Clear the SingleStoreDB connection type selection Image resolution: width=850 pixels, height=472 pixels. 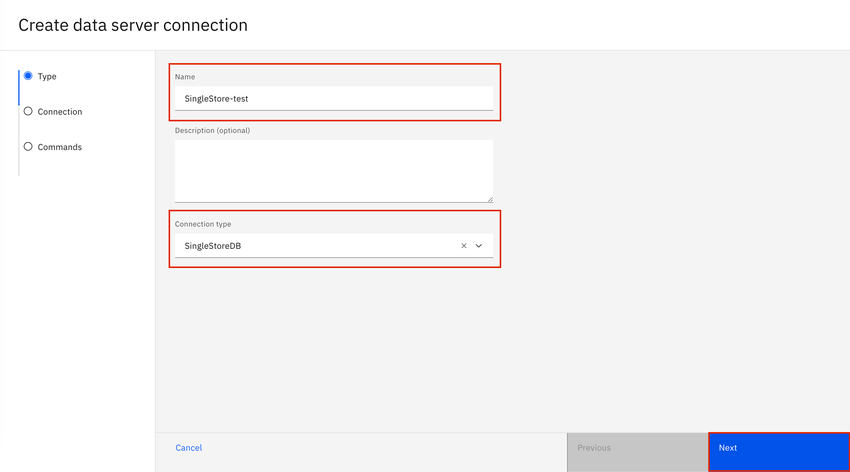(x=464, y=246)
